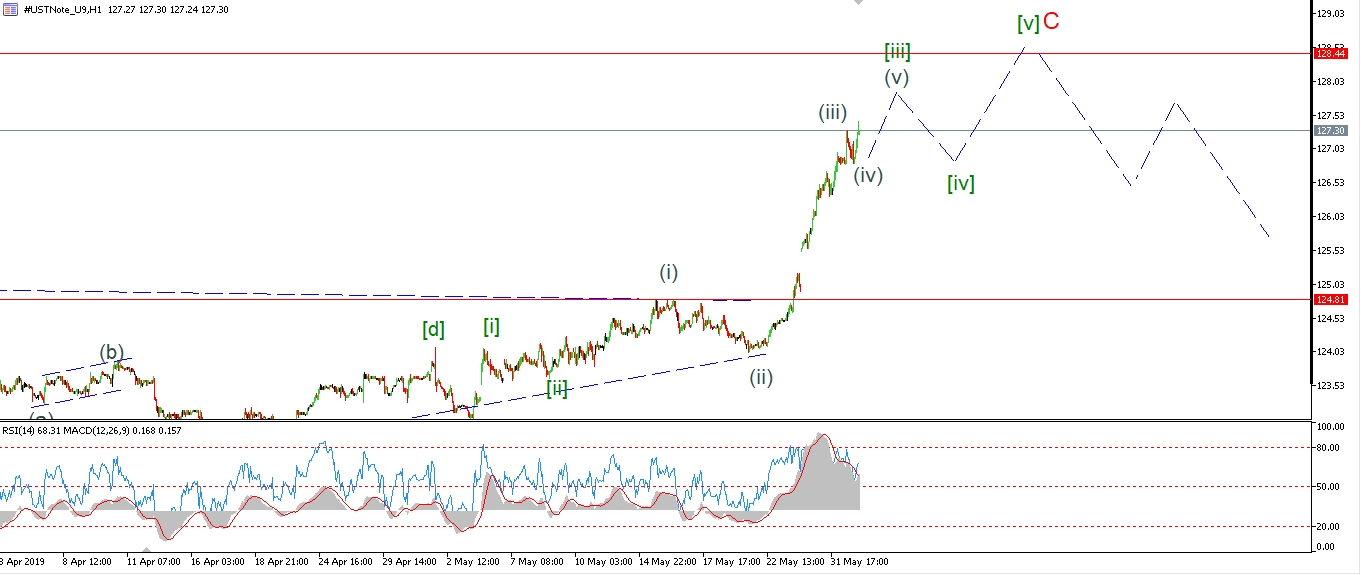Click the 24 Apr 16:00 time label

click(346, 562)
